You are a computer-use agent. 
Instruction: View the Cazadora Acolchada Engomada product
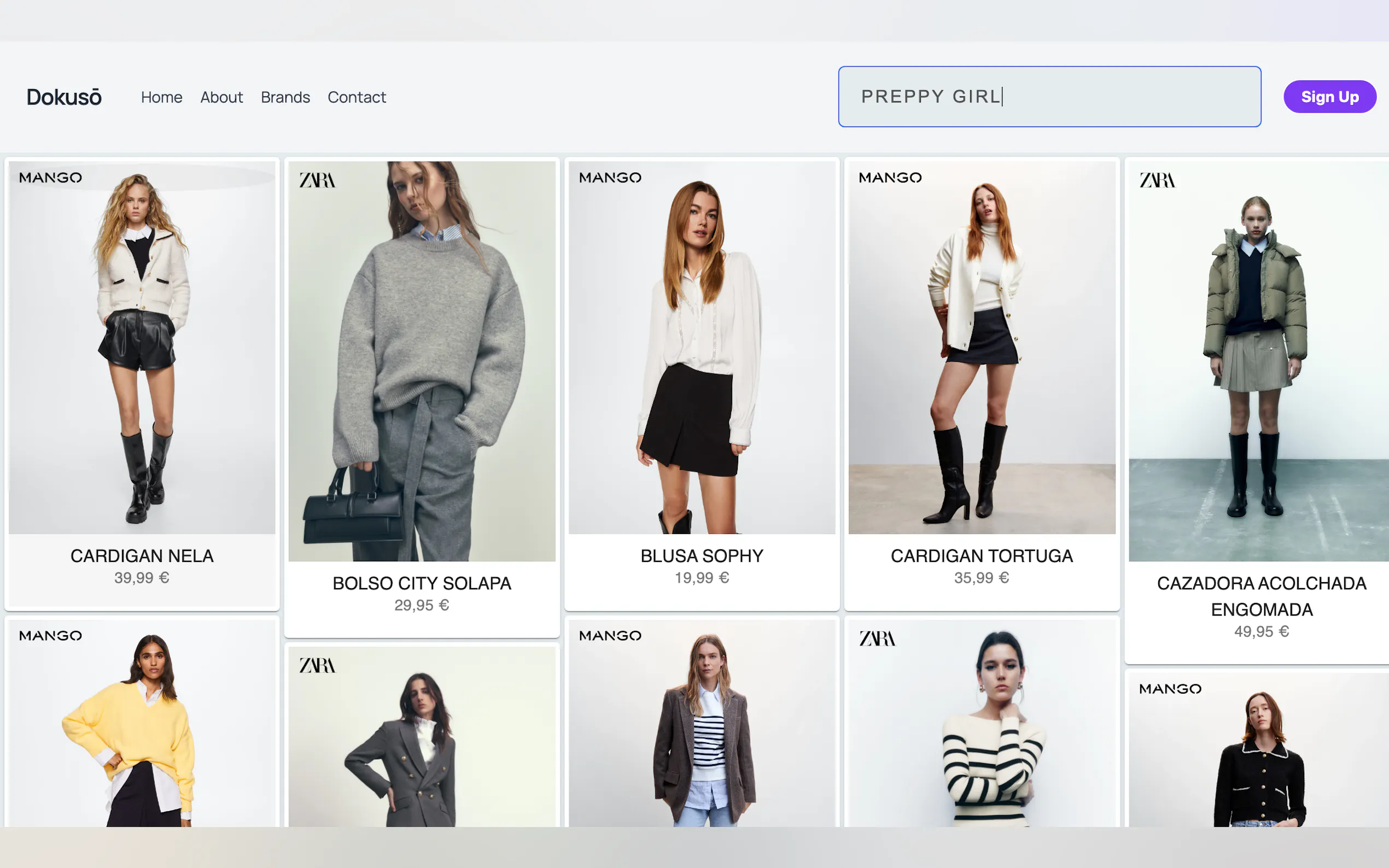coord(1261,596)
